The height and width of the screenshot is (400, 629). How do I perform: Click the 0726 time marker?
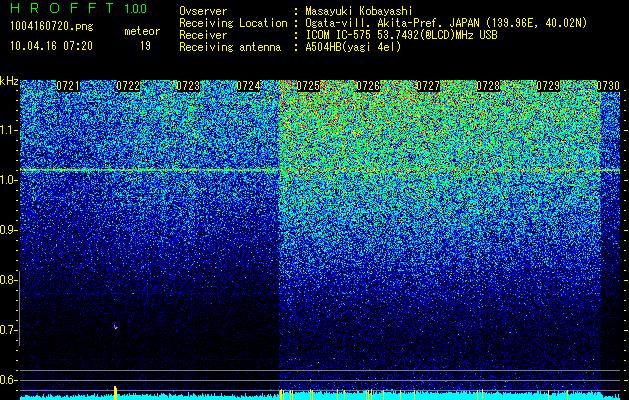click(x=368, y=86)
